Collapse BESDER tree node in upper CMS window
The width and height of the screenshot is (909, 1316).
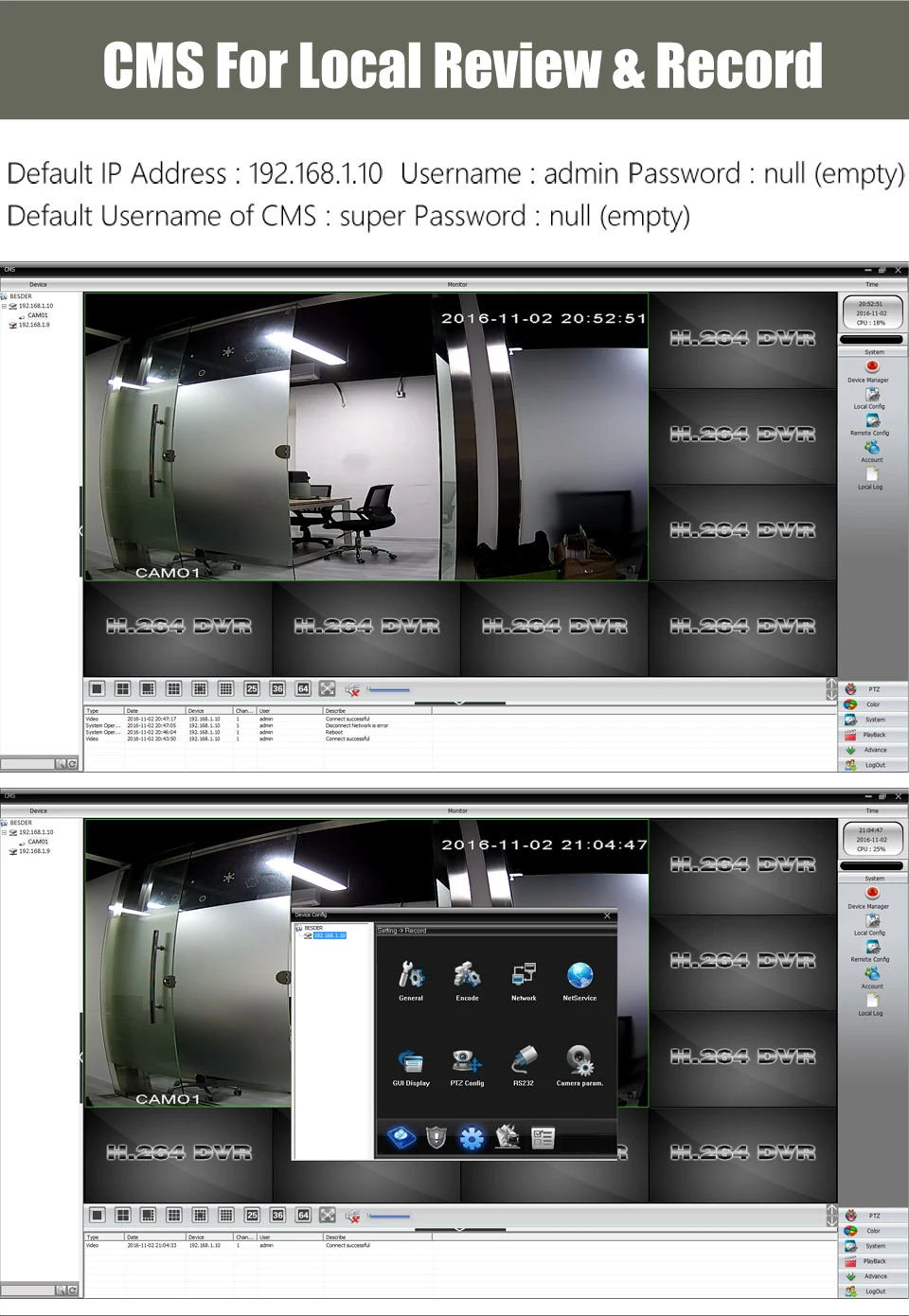tap(4, 296)
